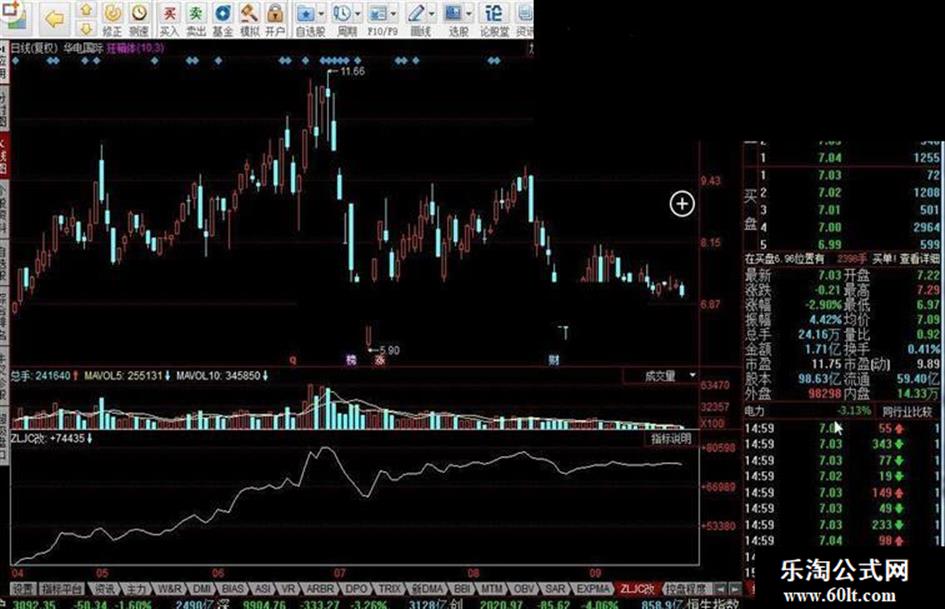
Task: Select the ARBR indicator tab
Action: point(319,588)
